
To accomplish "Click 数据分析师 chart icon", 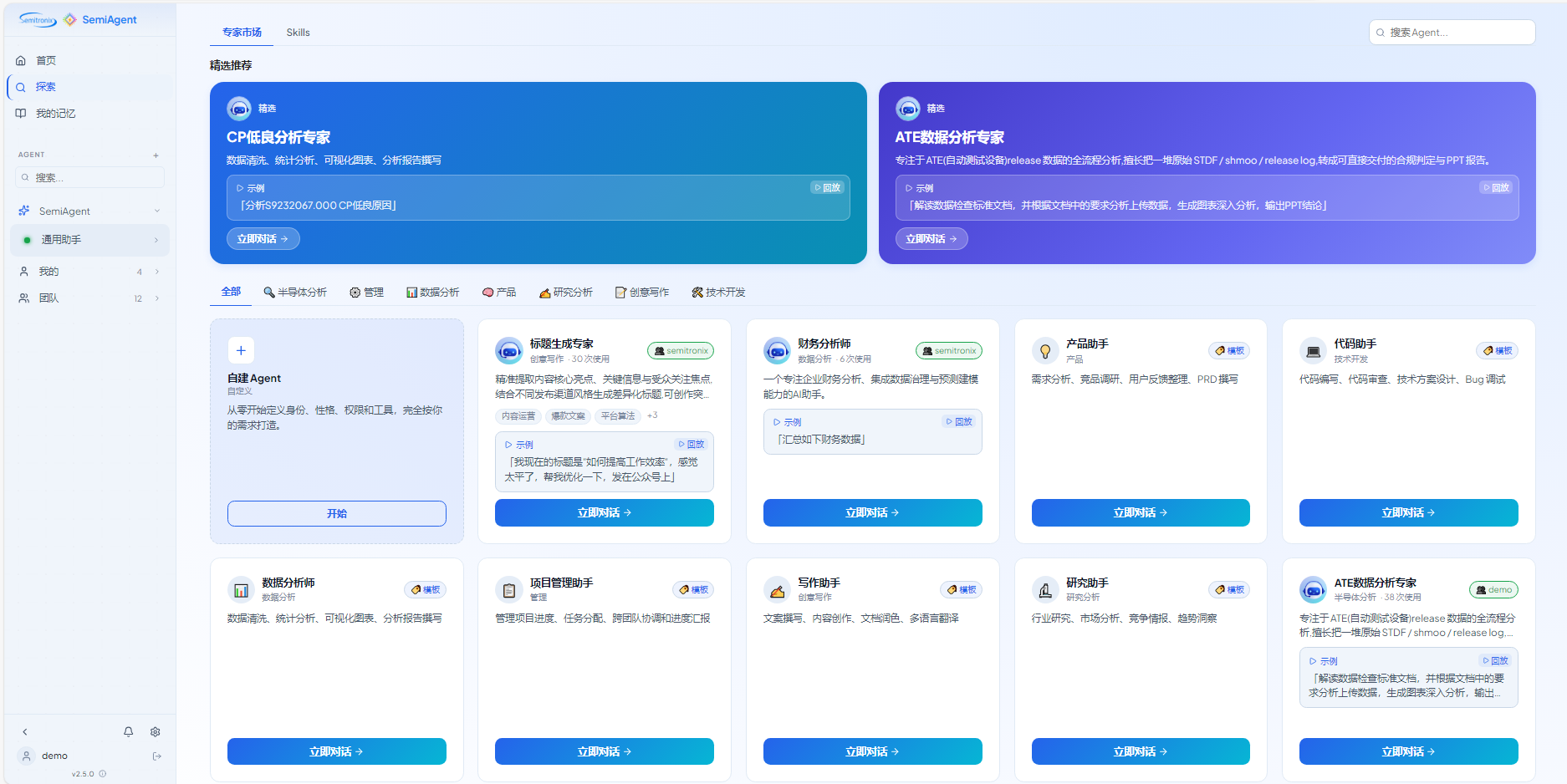I will (x=241, y=590).
